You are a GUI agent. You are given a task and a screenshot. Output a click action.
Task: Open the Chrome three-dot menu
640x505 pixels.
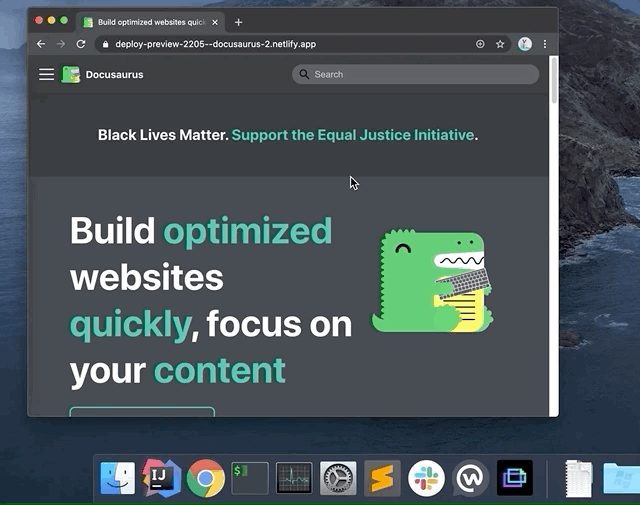point(545,44)
